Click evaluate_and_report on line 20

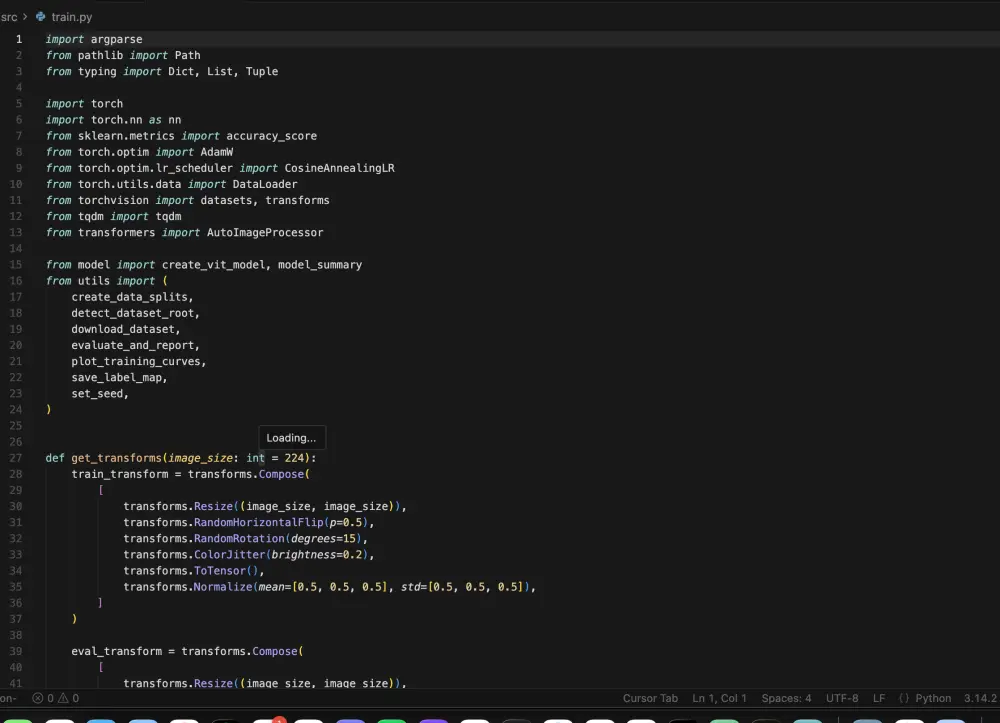[133, 345]
